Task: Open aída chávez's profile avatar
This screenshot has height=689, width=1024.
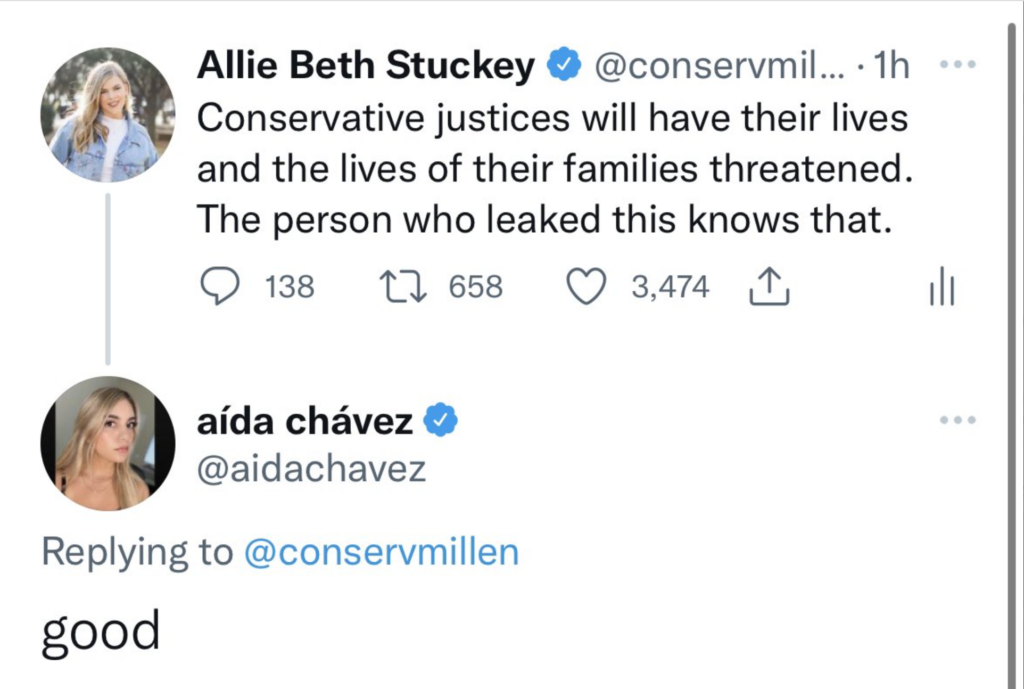Action: (107, 443)
